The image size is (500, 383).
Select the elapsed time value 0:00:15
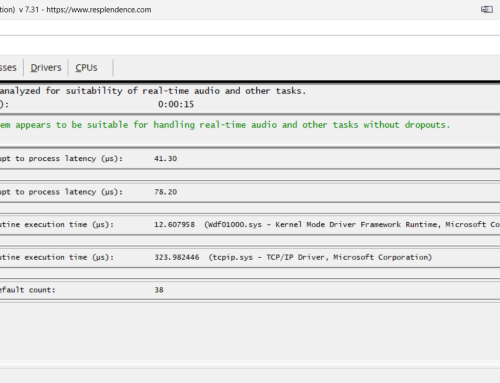176,104
